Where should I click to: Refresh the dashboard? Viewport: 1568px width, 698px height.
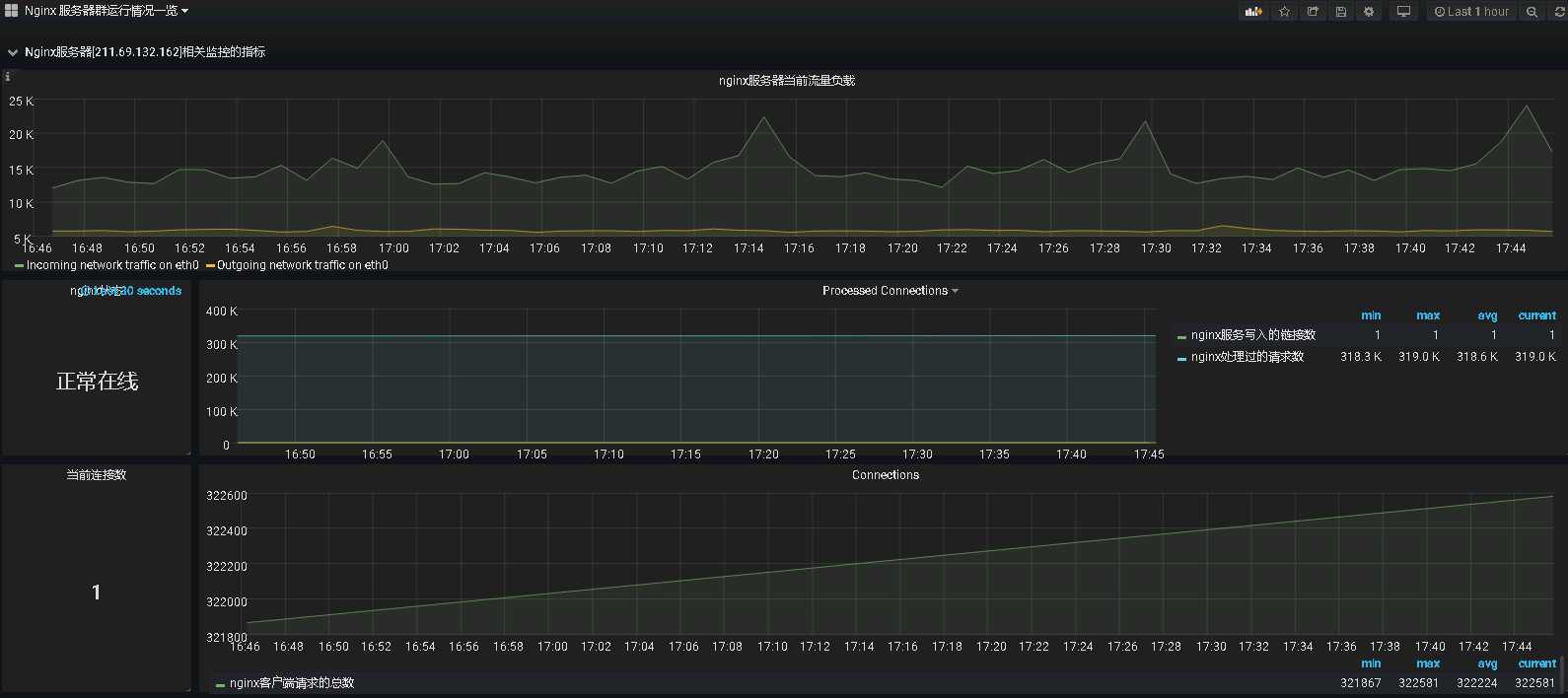point(1559,12)
